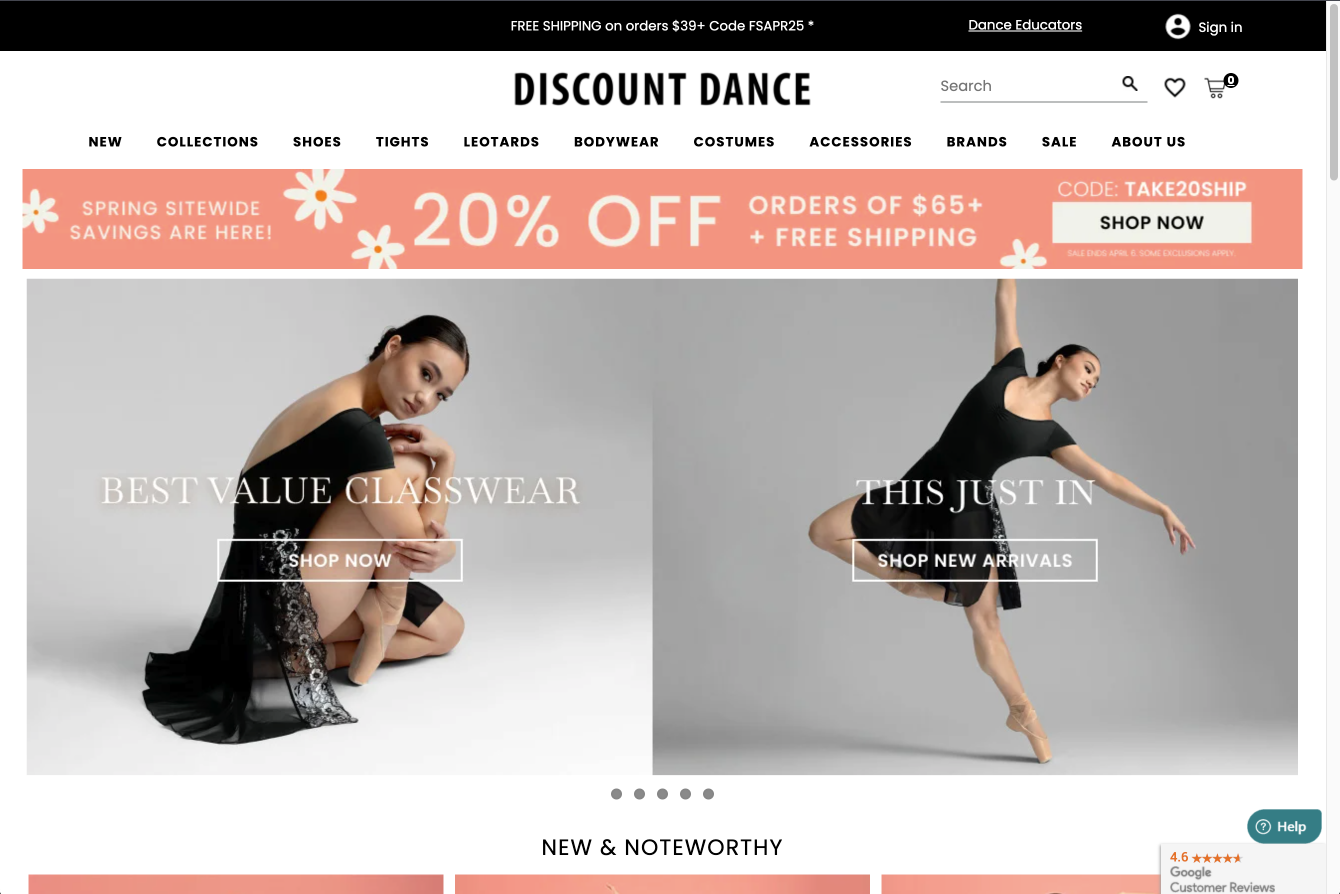The height and width of the screenshot is (894, 1340).
Task: Click Shop New Arrivals button
Action: pyautogui.click(x=975, y=560)
